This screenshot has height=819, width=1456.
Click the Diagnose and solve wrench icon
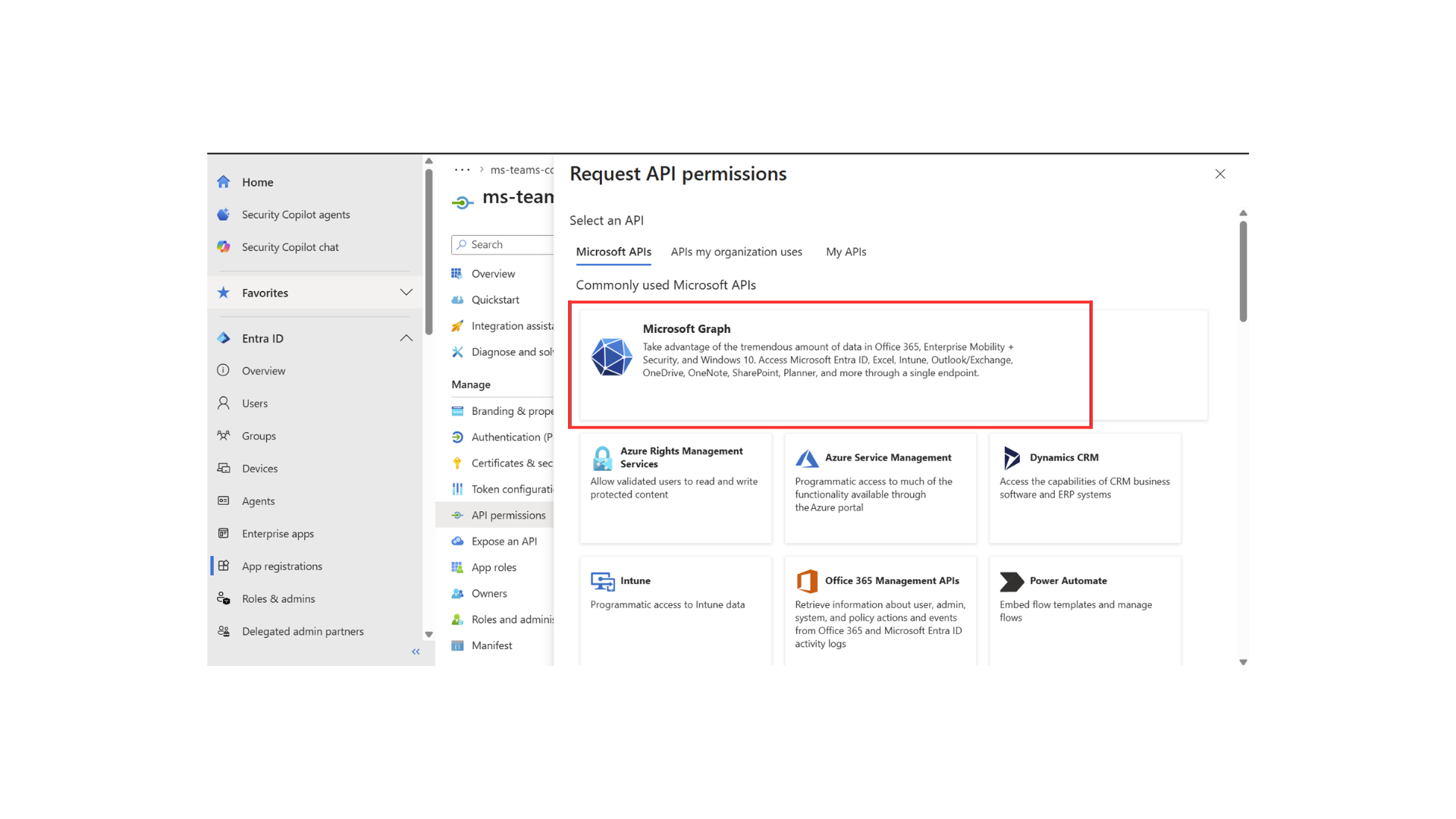click(457, 352)
